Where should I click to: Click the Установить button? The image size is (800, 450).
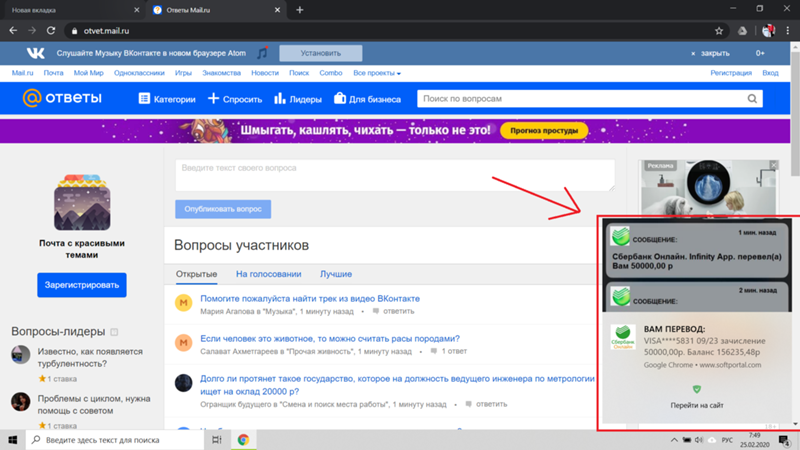(320, 53)
